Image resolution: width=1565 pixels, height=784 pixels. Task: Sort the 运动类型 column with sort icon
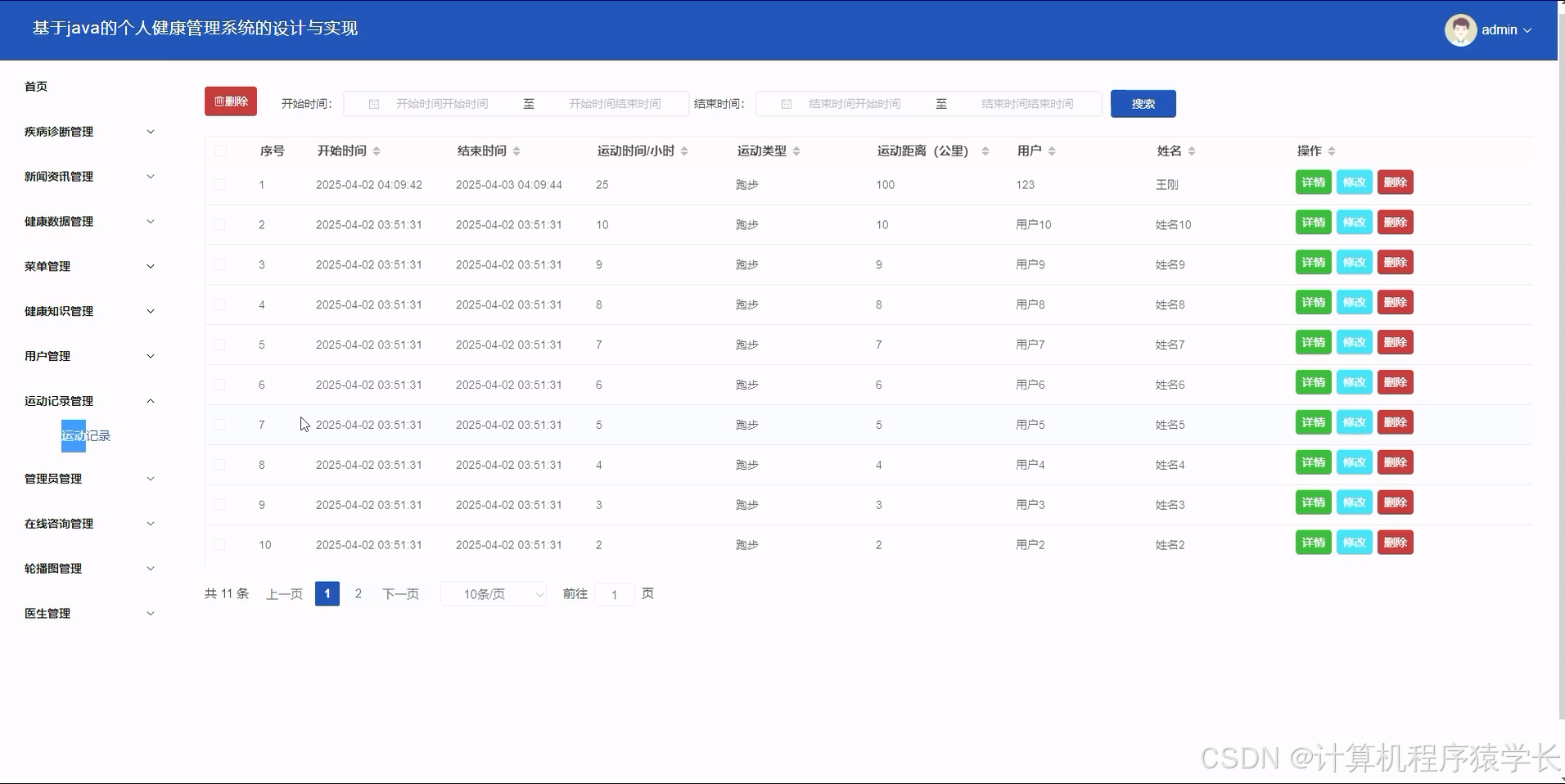[x=796, y=151]
